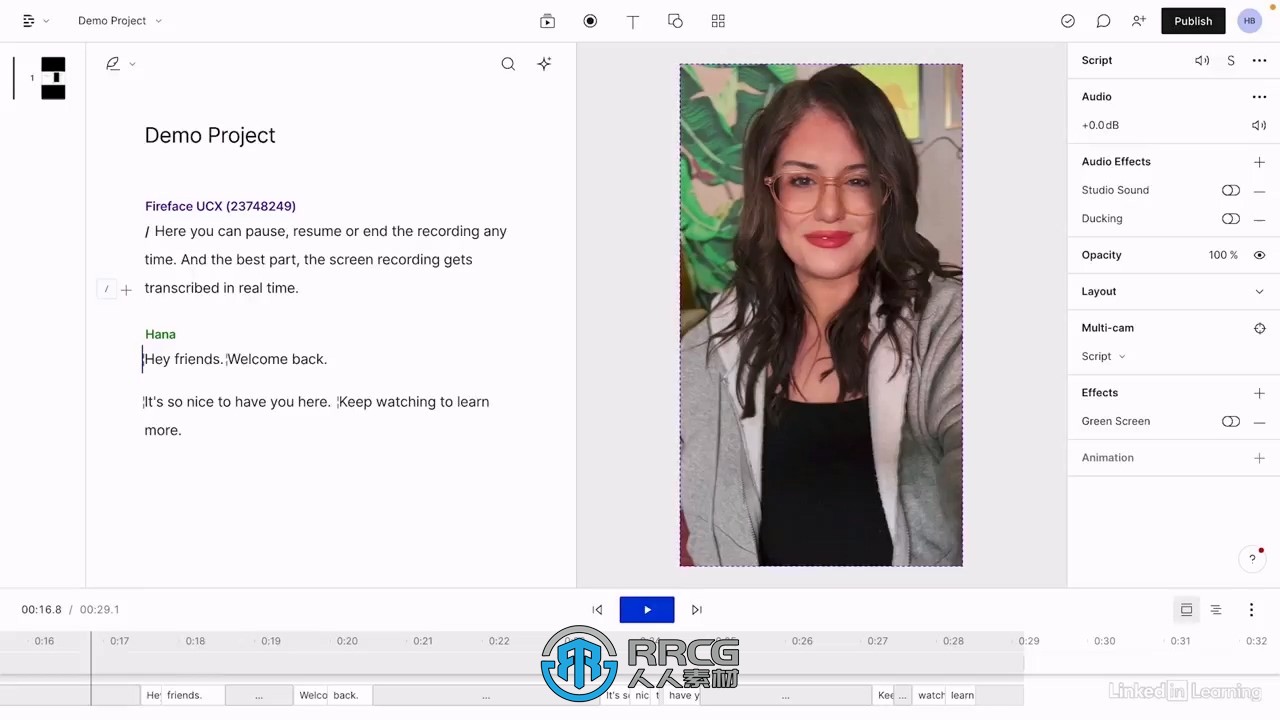Select the 'watch' word clip in timeline
The image size is (1280, 720).
coord(931,695)
